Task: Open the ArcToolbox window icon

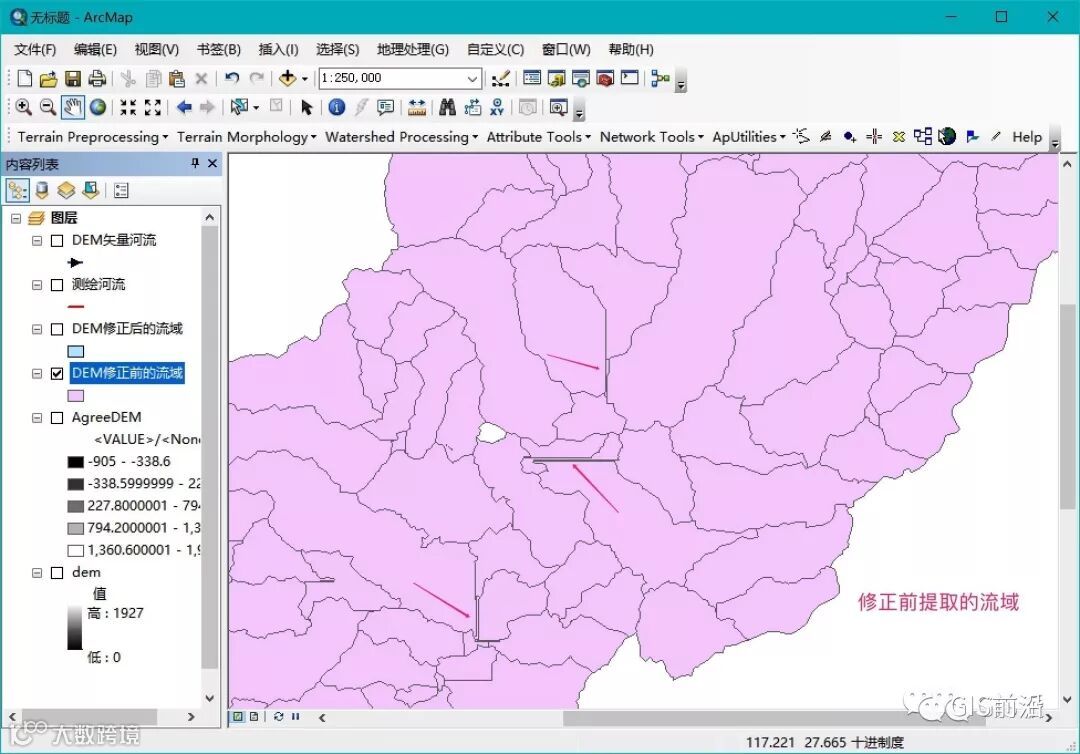Action: click(x=605, y=78)
